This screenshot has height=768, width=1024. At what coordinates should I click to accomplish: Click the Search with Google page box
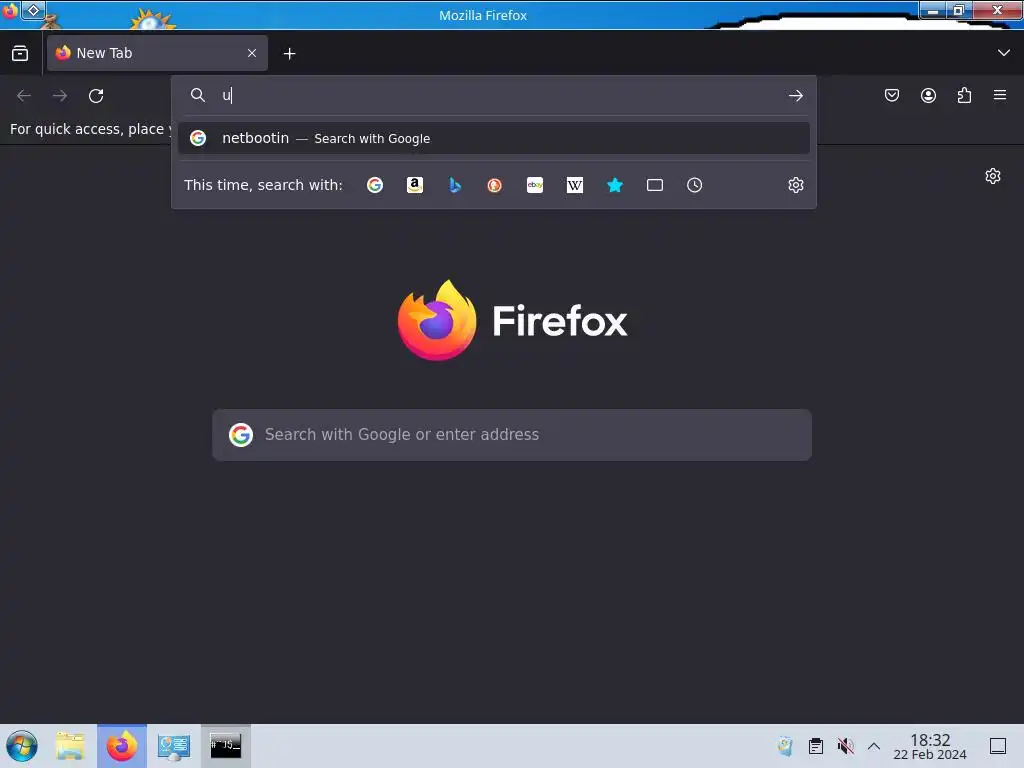(512, 435)
